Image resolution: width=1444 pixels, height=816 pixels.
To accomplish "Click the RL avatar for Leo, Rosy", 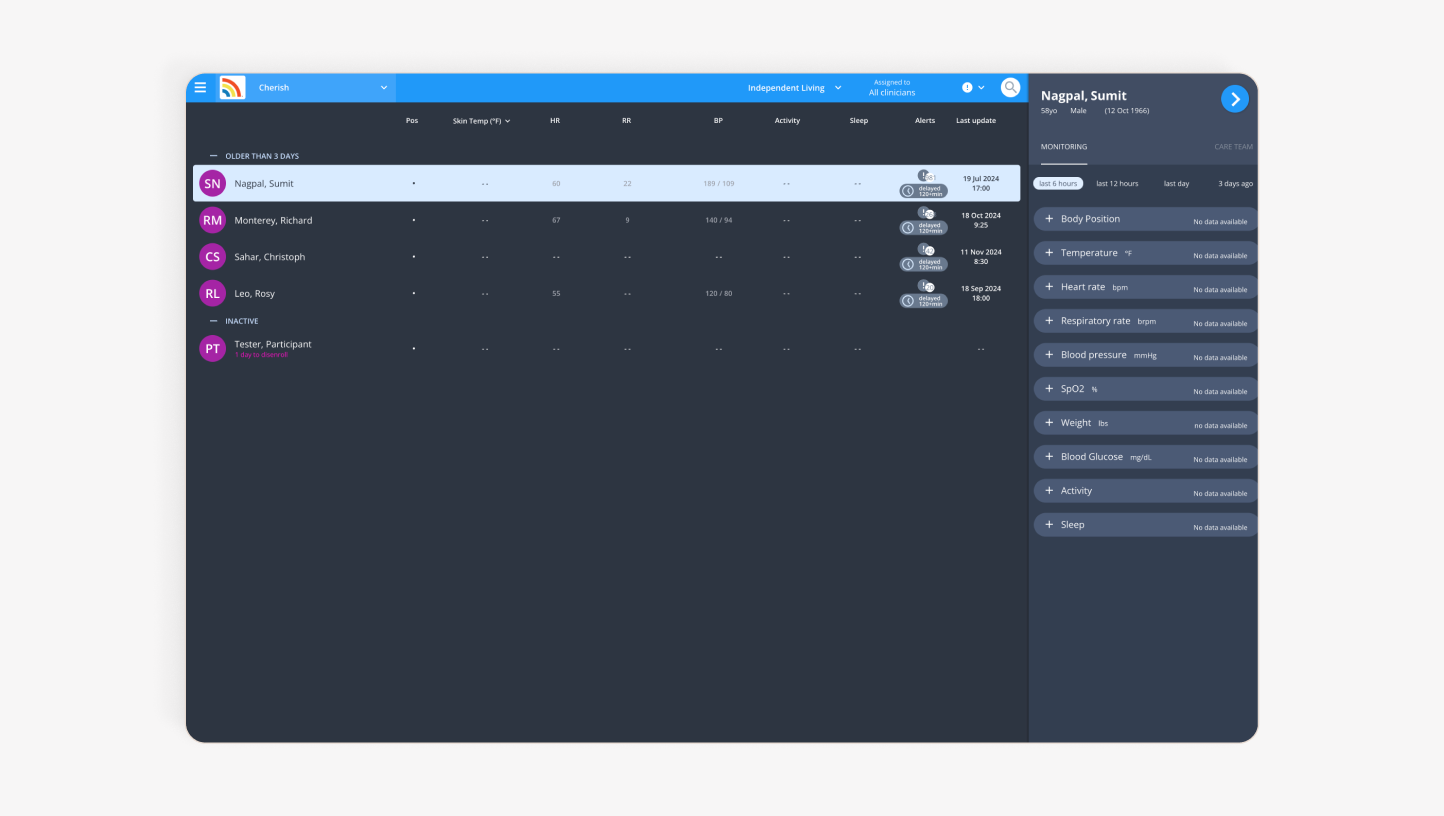I will tap(212, 294).
